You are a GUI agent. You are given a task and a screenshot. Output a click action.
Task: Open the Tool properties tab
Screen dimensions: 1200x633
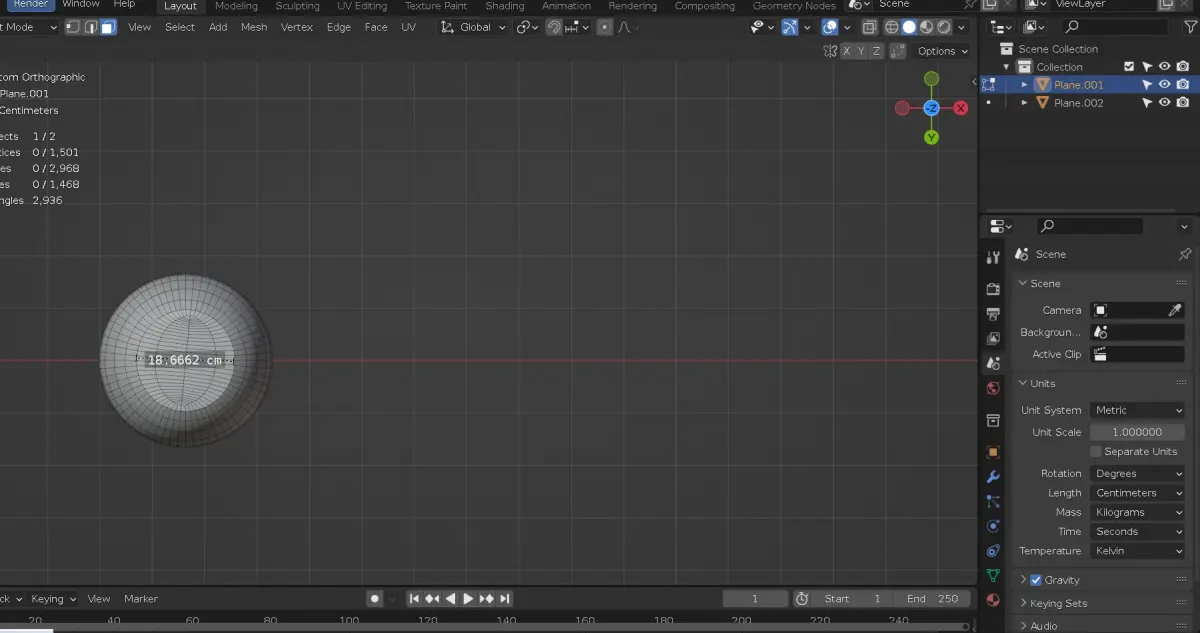(993, 257)
